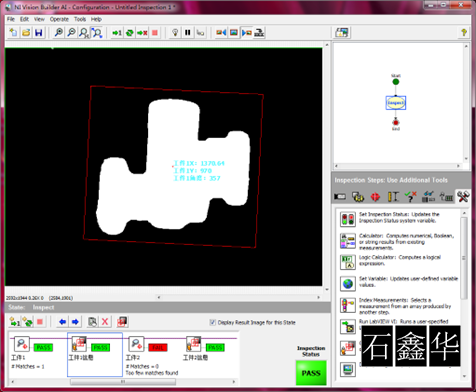Click the green PASS inspection status indicator
Screen dimensions: 476x392
pyautogui.click(x=311, y=373)
